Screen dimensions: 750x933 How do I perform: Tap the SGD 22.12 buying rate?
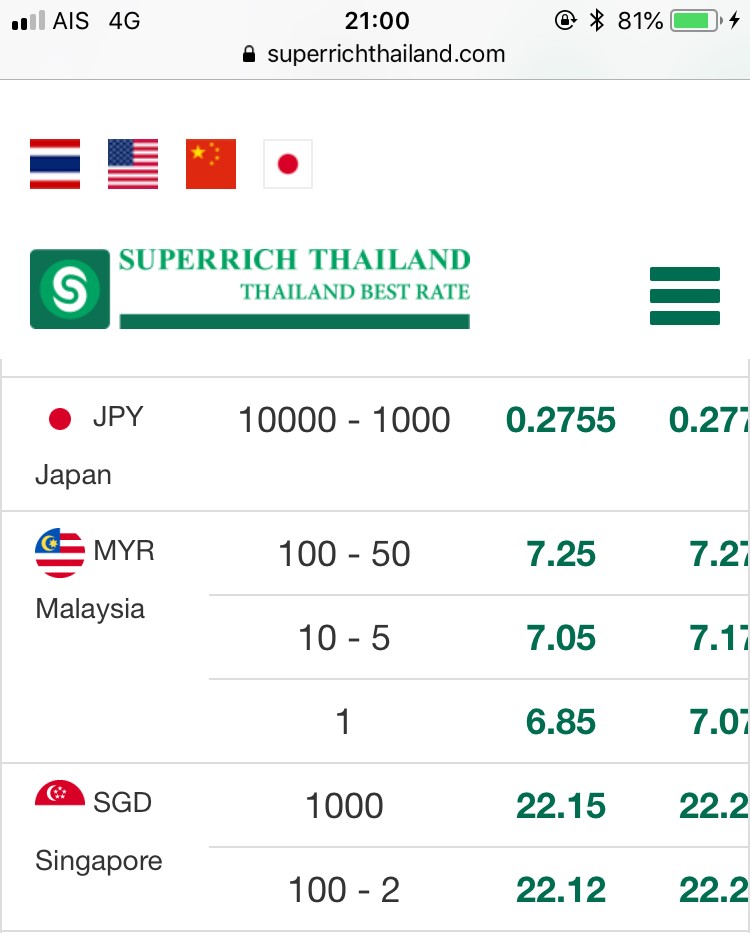560,890
